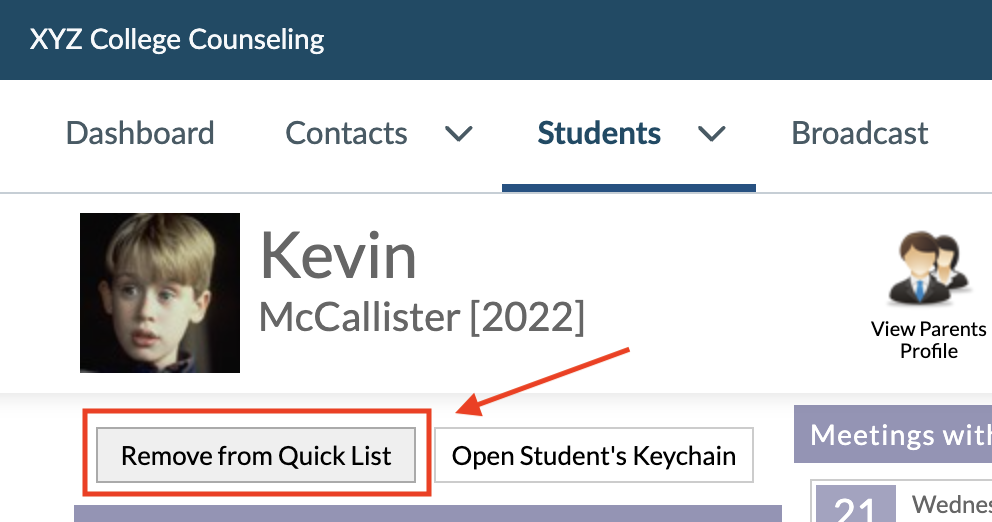Click the McCallister [2022] surname line
The width and height of the screenshot is (992, 522).
coord(422,317)
